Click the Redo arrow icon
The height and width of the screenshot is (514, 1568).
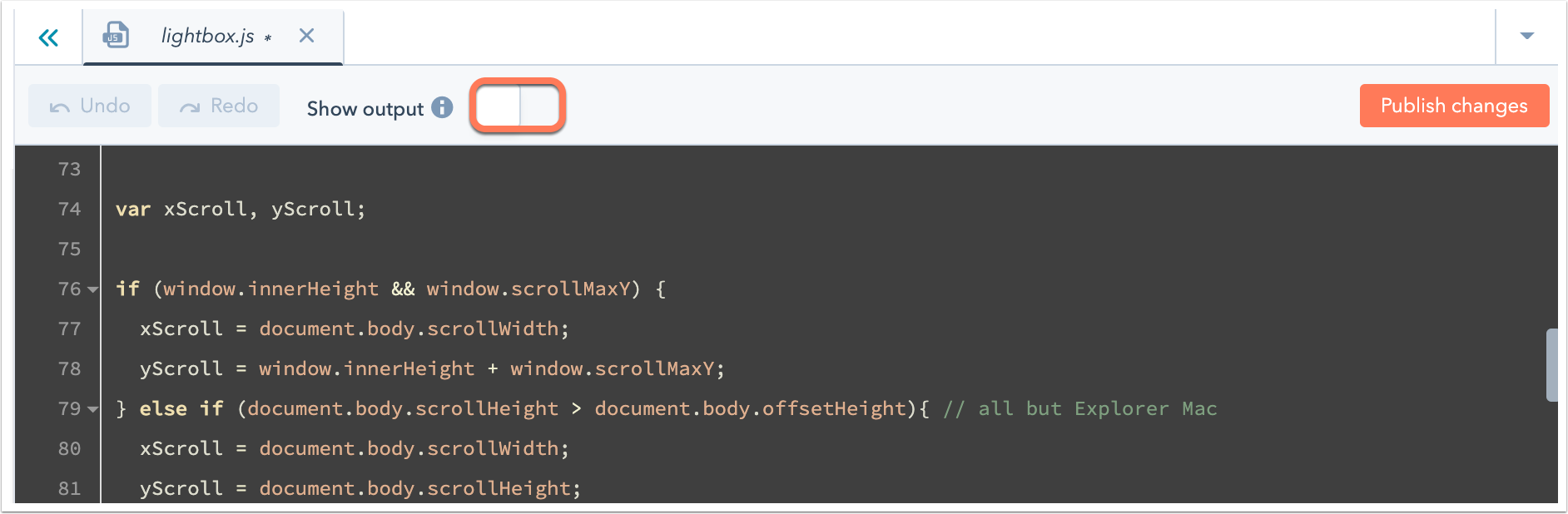click(x=190, y=105)
